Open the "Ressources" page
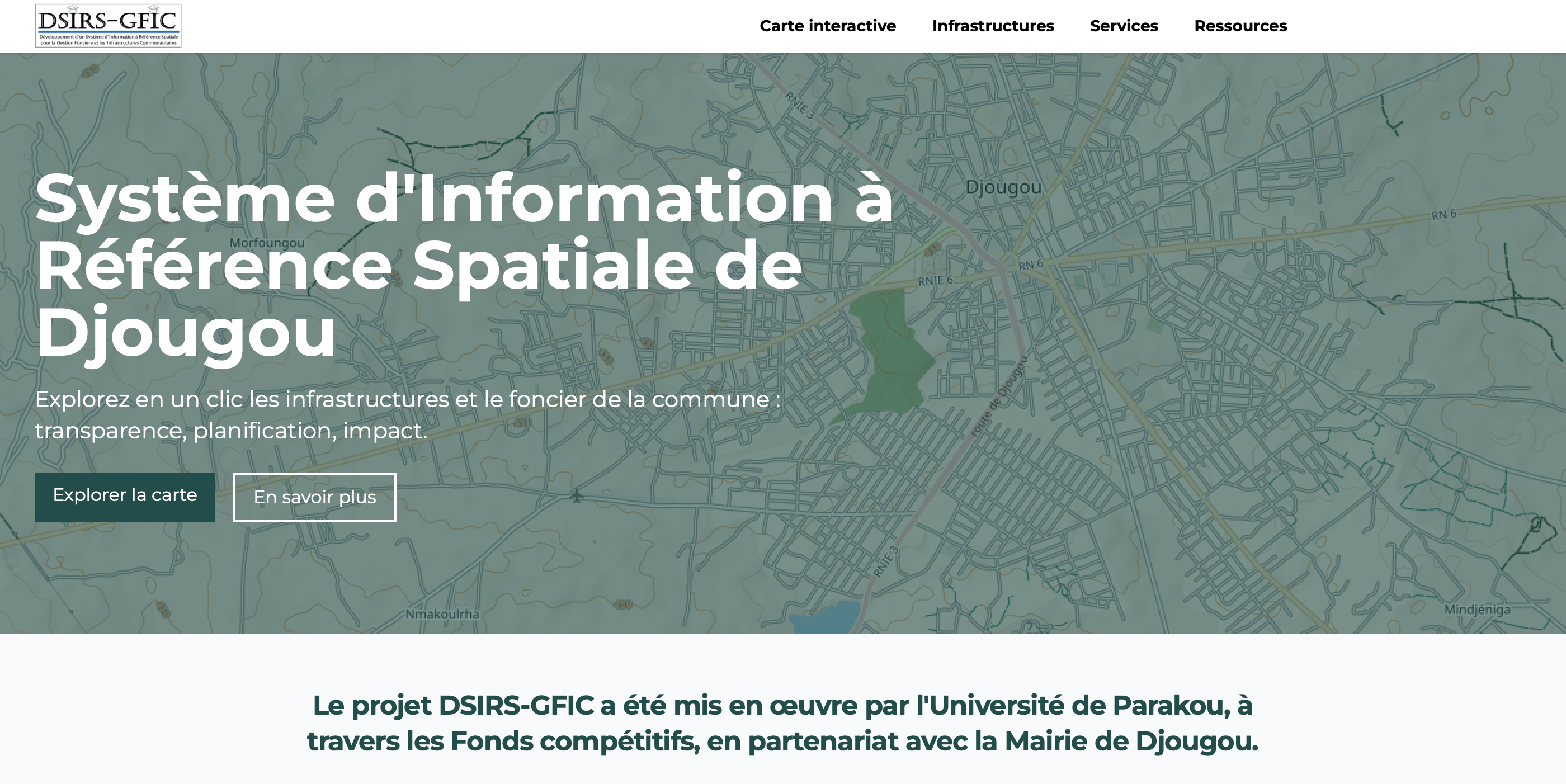Image resolution: width=1566 pixels, height=784 pixels. coord(1239,26)
